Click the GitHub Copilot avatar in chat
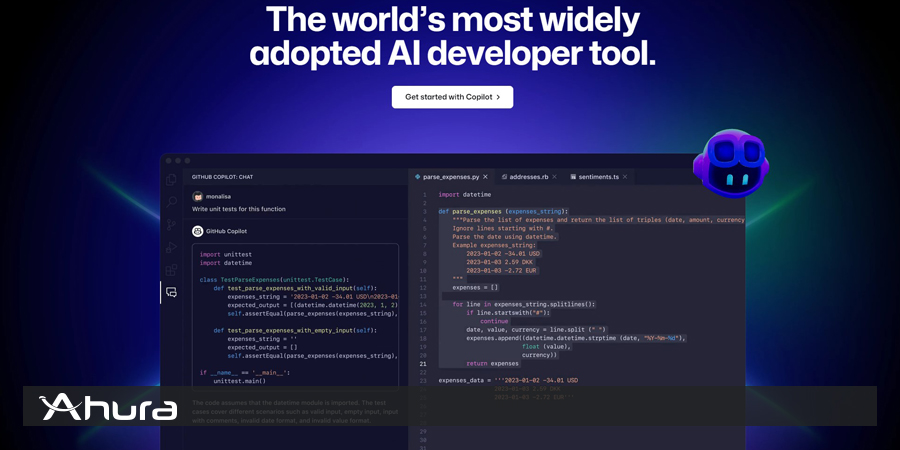This screenshot has height=450, width=900. pyautogui.click(x=197, y=231)
